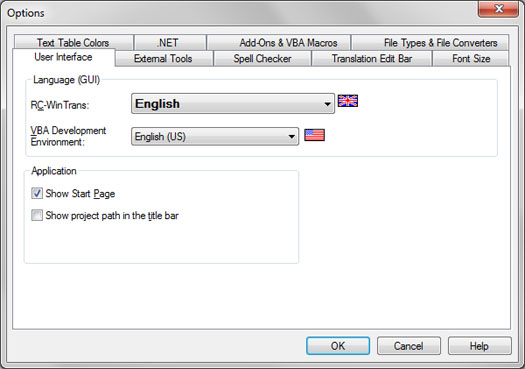
Task: Switch to Add-Ons & VBA Macros tab
Action: [279, 43]
